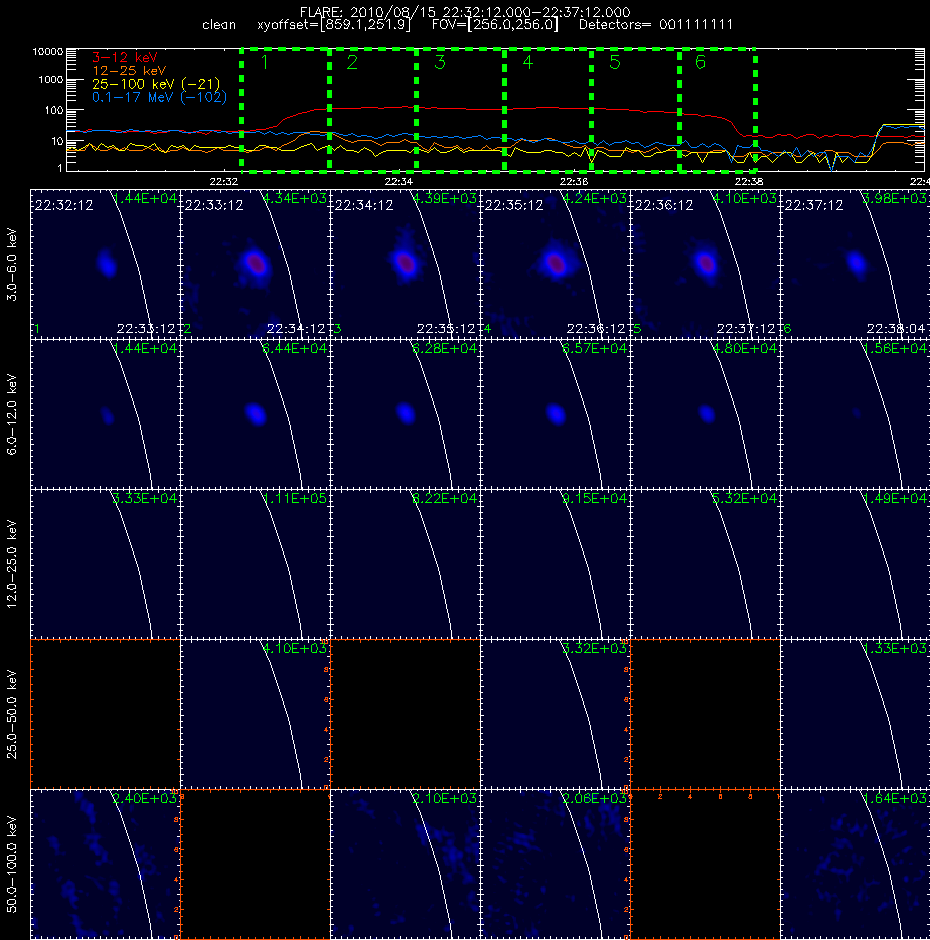The image size is (930, 940).
Task: Click the 12-25 keV legend label
Action: point(129,71)
